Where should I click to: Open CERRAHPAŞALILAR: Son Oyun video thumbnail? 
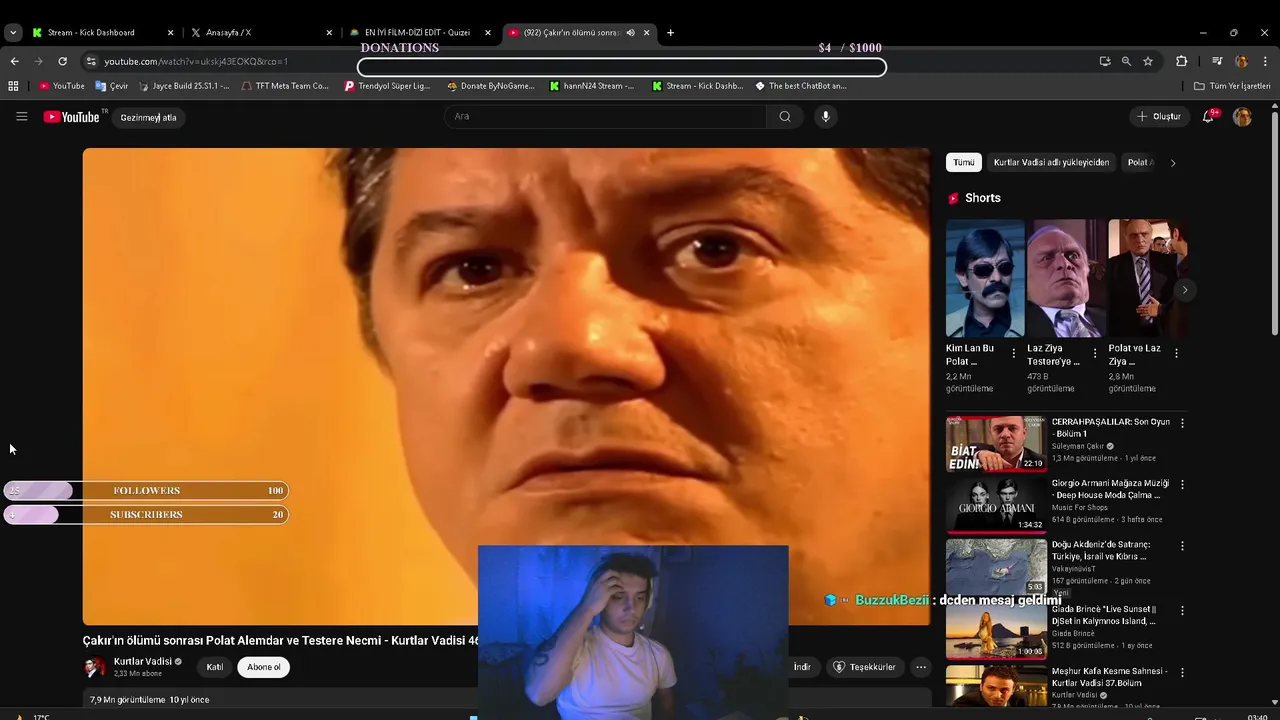click(x=996, y=443)
